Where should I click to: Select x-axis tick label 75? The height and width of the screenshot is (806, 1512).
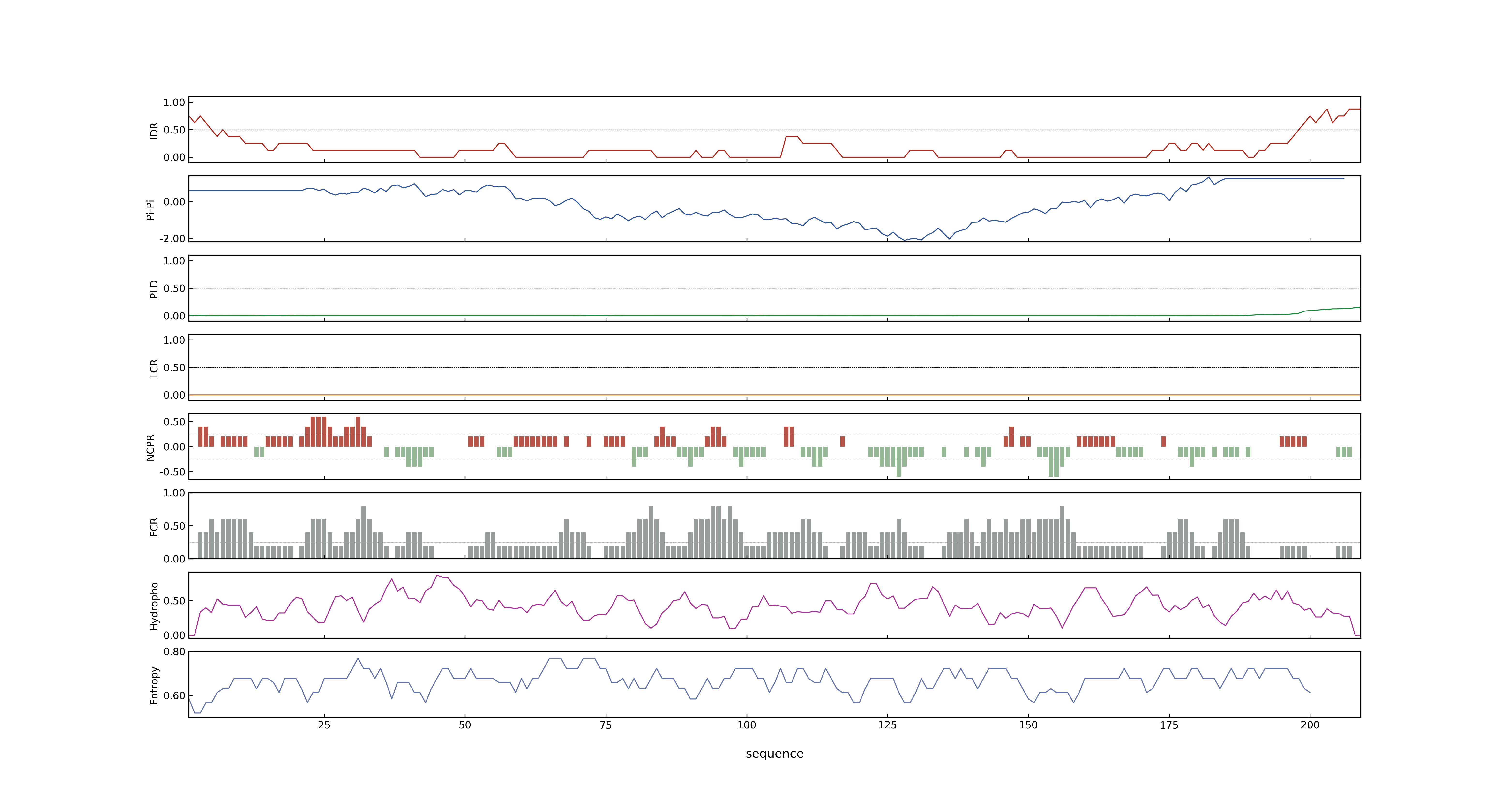[x=606, y=725]
